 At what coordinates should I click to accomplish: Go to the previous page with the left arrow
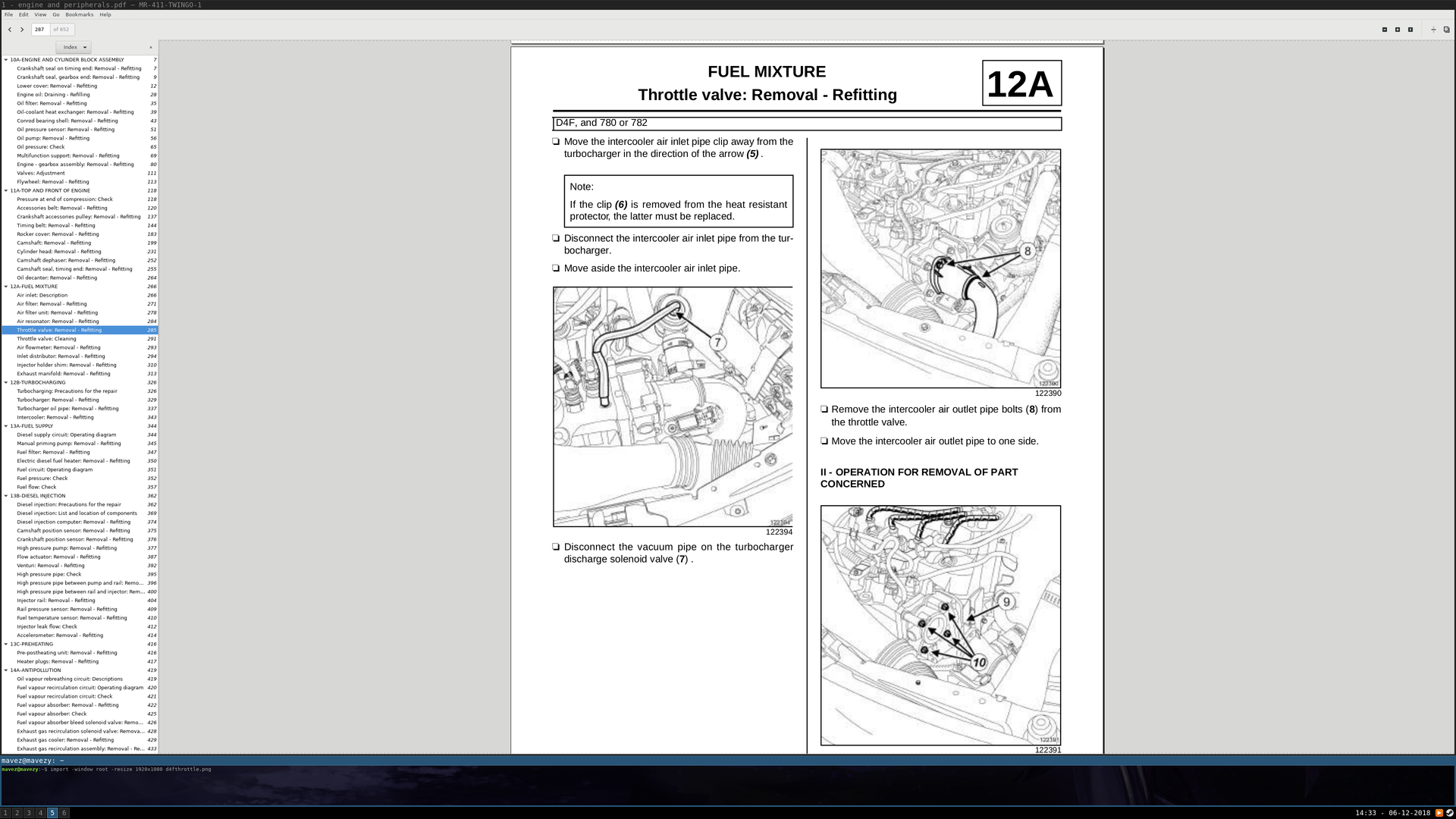[x=10, y=30]
